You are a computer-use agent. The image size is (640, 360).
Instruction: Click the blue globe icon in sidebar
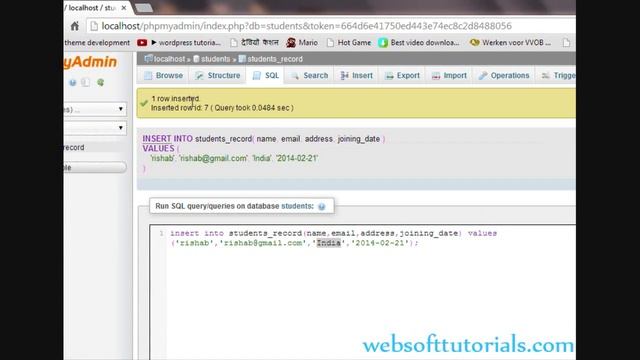[x=73, y=82]
